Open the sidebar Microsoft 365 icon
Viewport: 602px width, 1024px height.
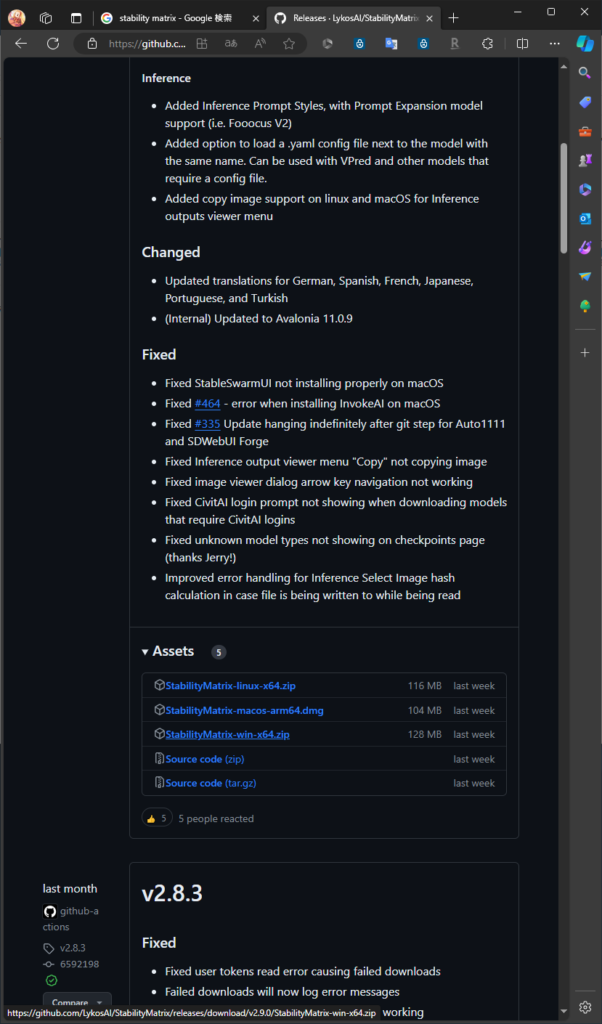(585, 189)
